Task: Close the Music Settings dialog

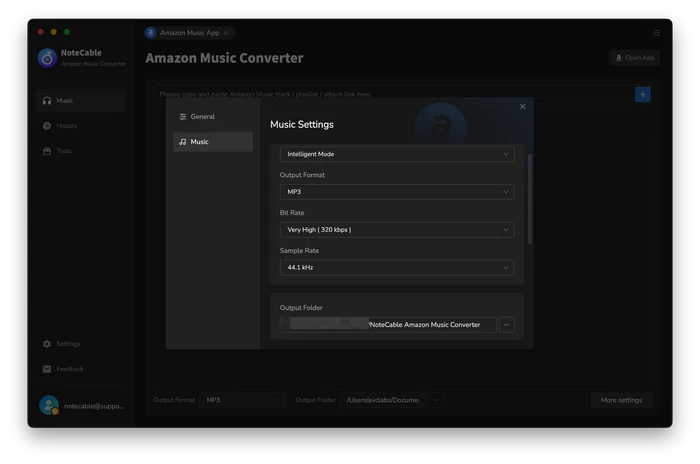Action: coord(522,106)
